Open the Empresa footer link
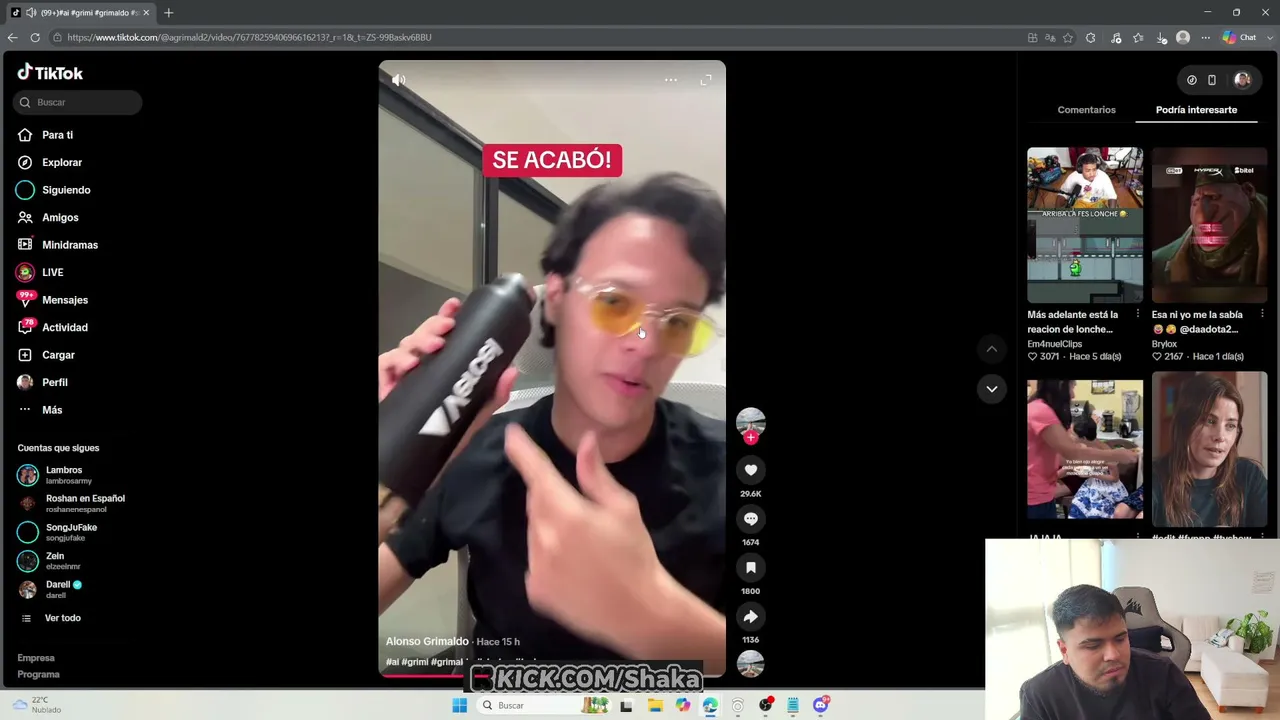The height and width of the screenshot is (720, 1280). pyautogui.click(x=36, y=658)
